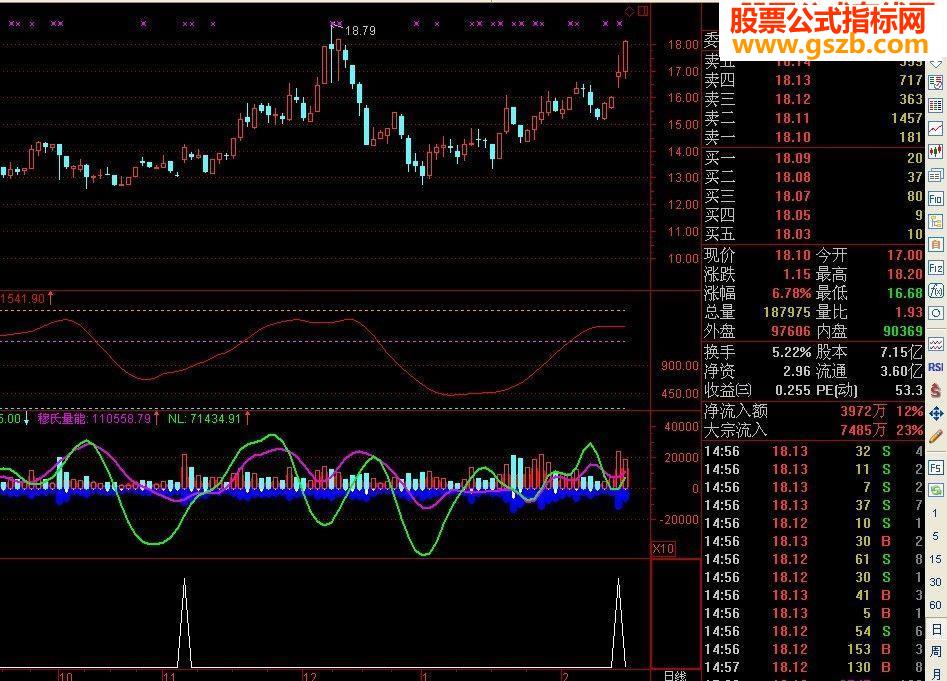
Task: Switch to 60-minute period
Action: click(936, 605)
